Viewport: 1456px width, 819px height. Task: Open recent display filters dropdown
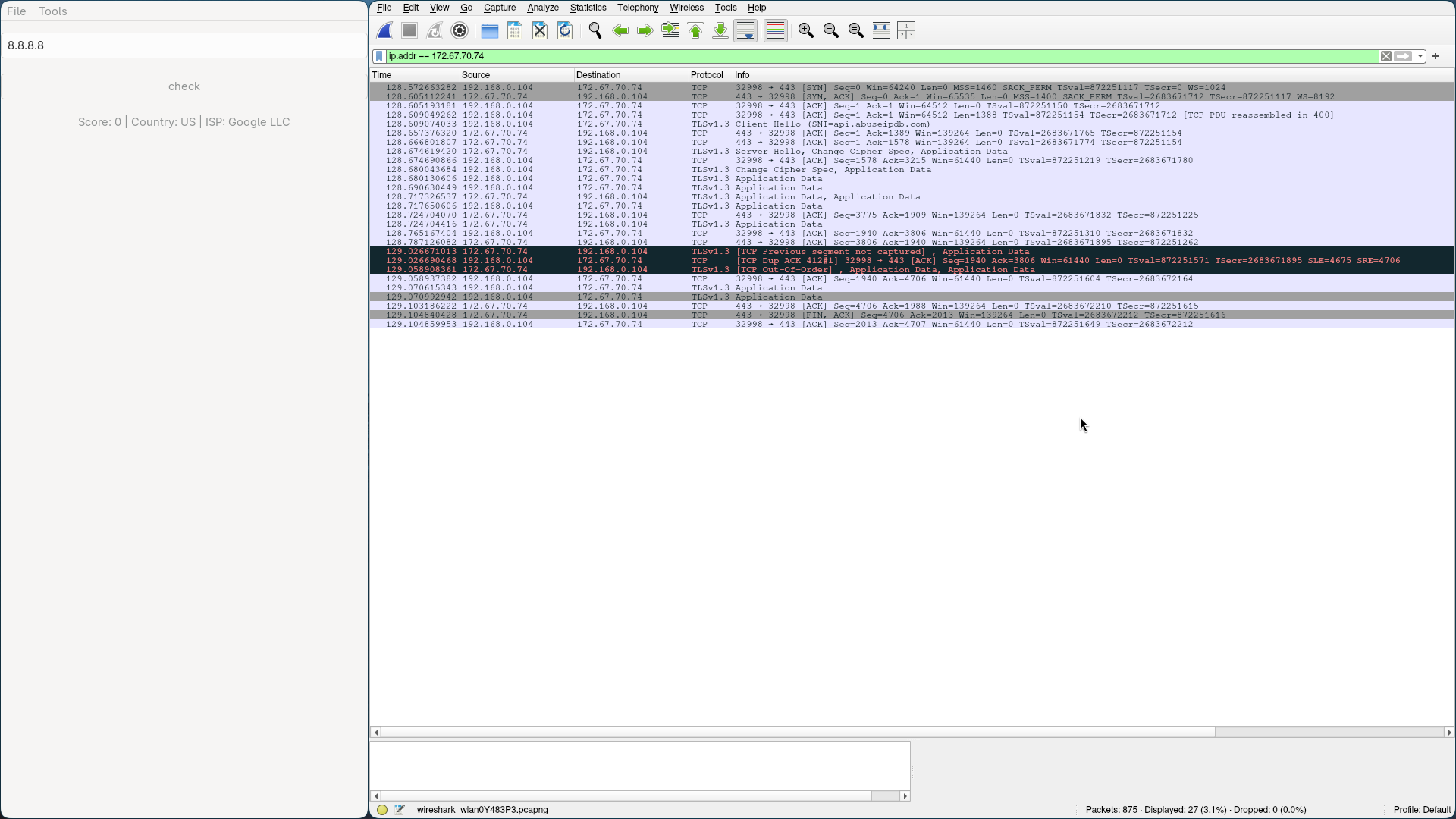pos(1420,56)
